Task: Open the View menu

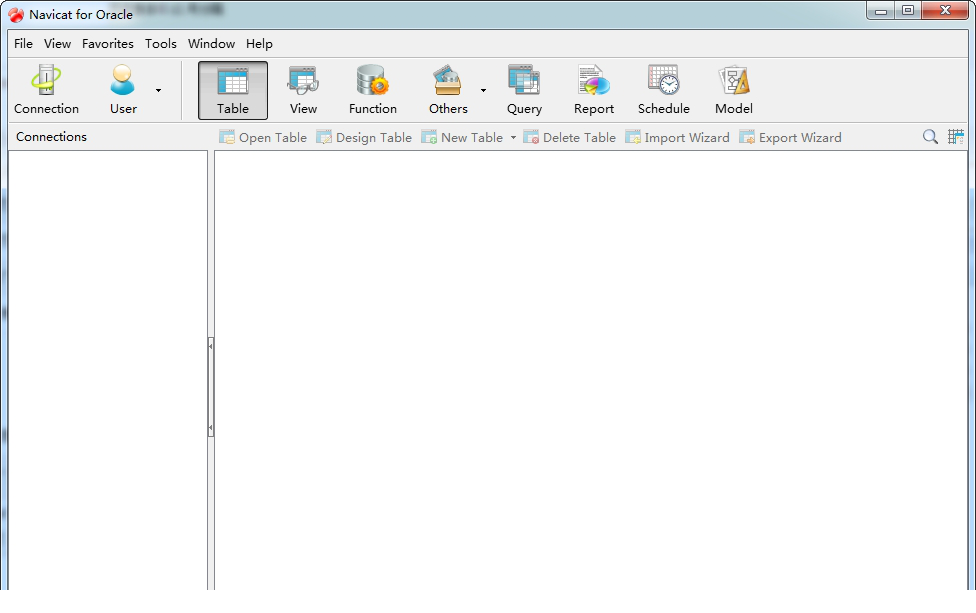Action: (x=57, y=44)
